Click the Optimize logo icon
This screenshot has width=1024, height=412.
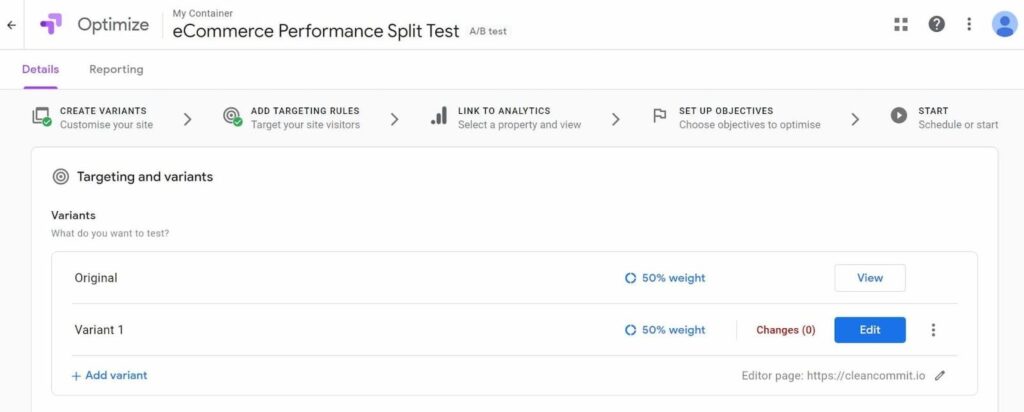coord(50,25)
